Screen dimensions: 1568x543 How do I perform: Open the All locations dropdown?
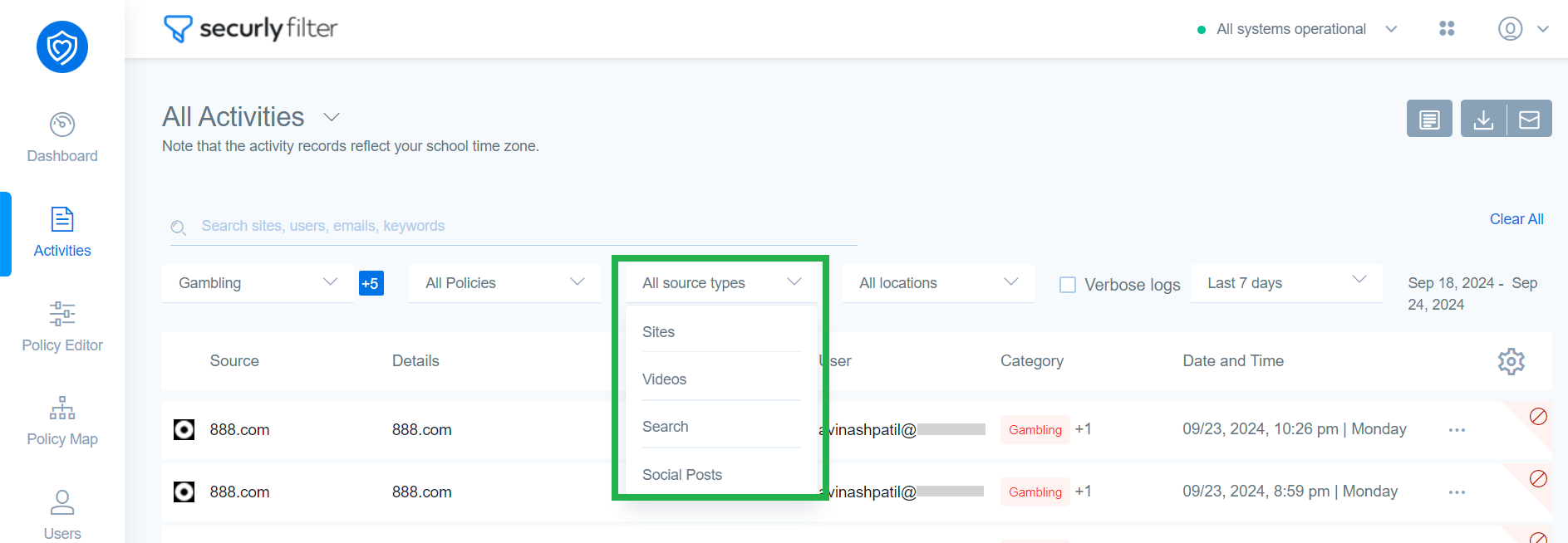938,283
